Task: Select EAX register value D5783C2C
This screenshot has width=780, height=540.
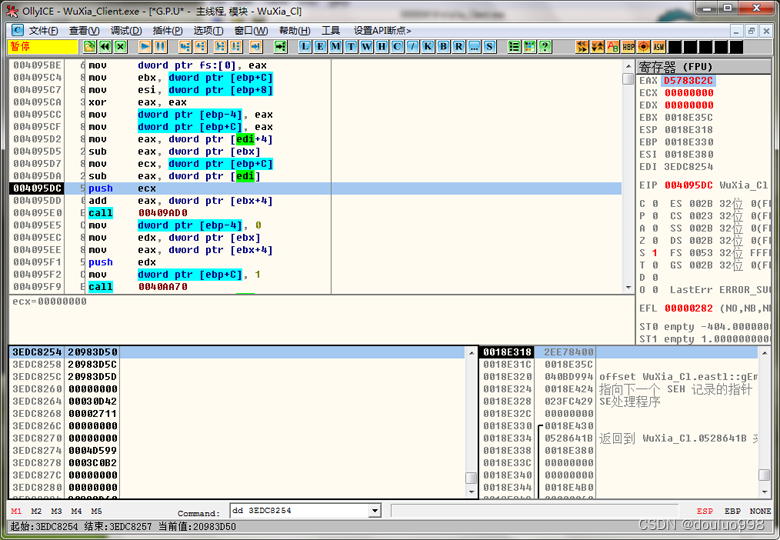Action: (x=688, y=81)
